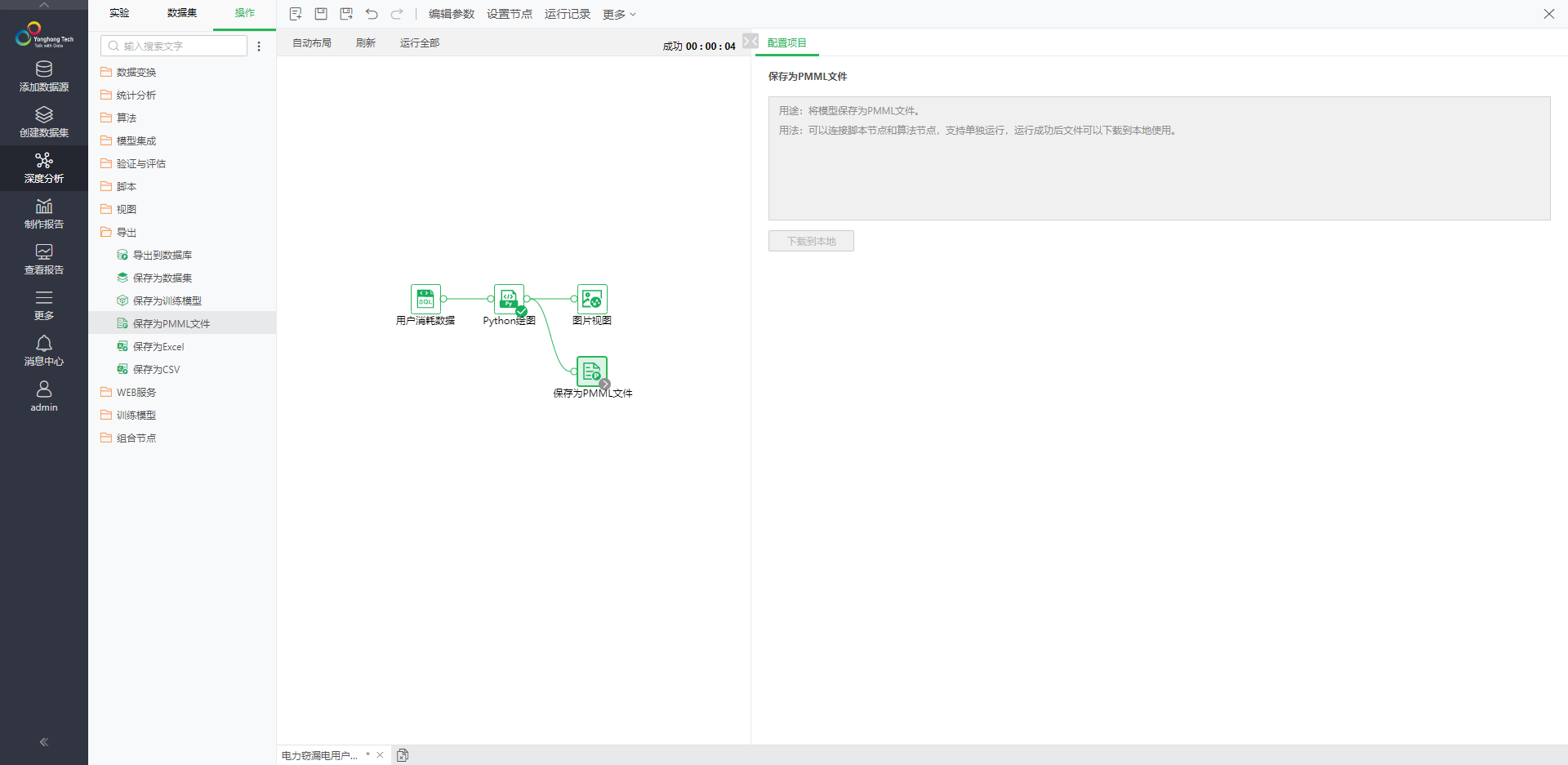The width and height of the screenshot is (1568, 765).
Task: Open the 电力窃漏电用户 experiment tab
Action: [319, 755]
